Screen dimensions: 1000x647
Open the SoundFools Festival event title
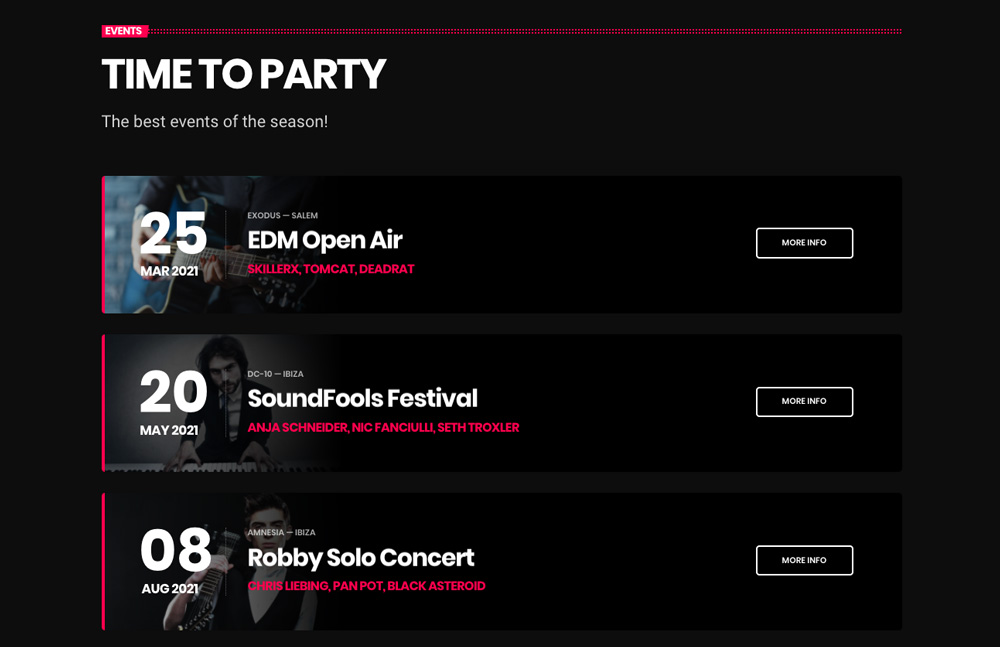pos(362,398)
